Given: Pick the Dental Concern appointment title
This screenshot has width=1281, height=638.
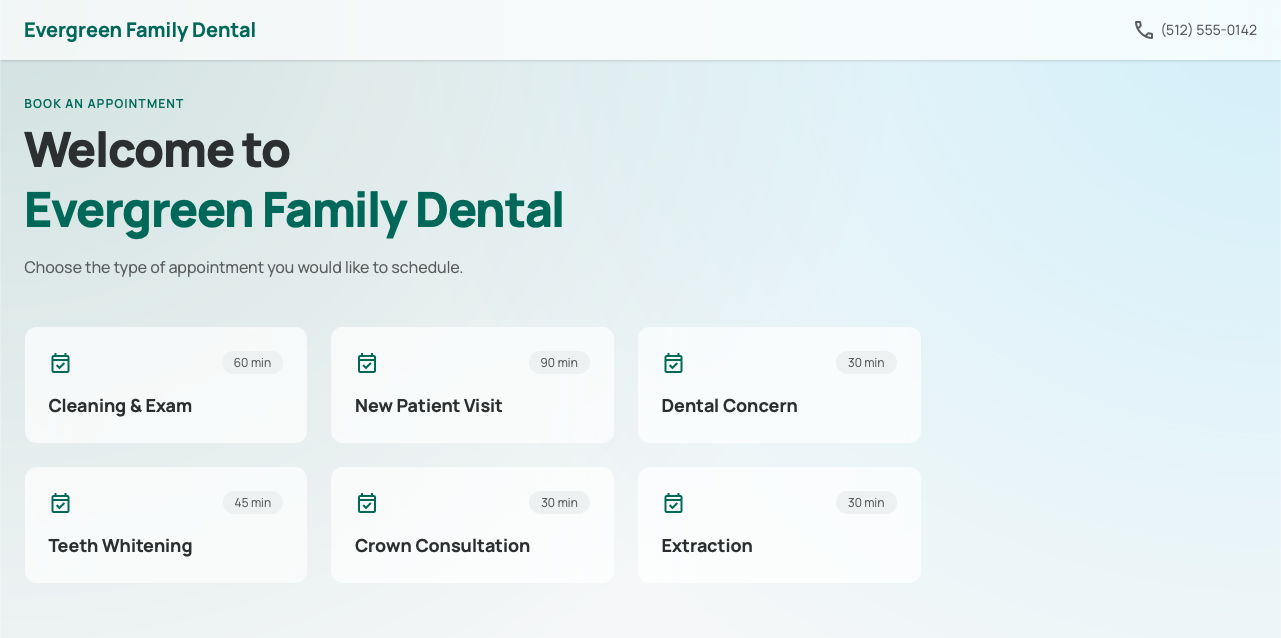Looking at the screenshot, I should (x=729, y=406).
